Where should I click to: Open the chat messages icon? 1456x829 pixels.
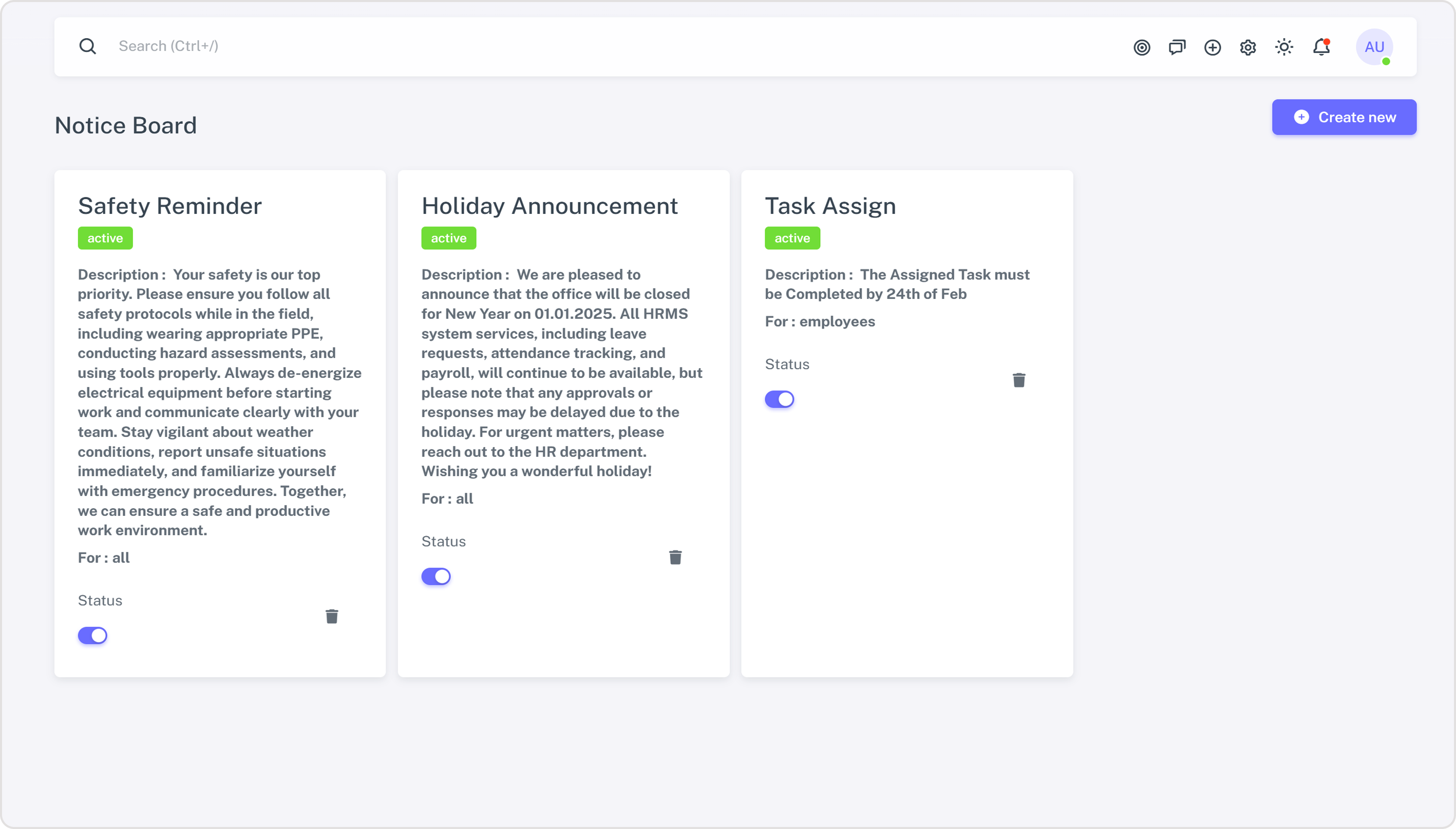coord(1177,47)
